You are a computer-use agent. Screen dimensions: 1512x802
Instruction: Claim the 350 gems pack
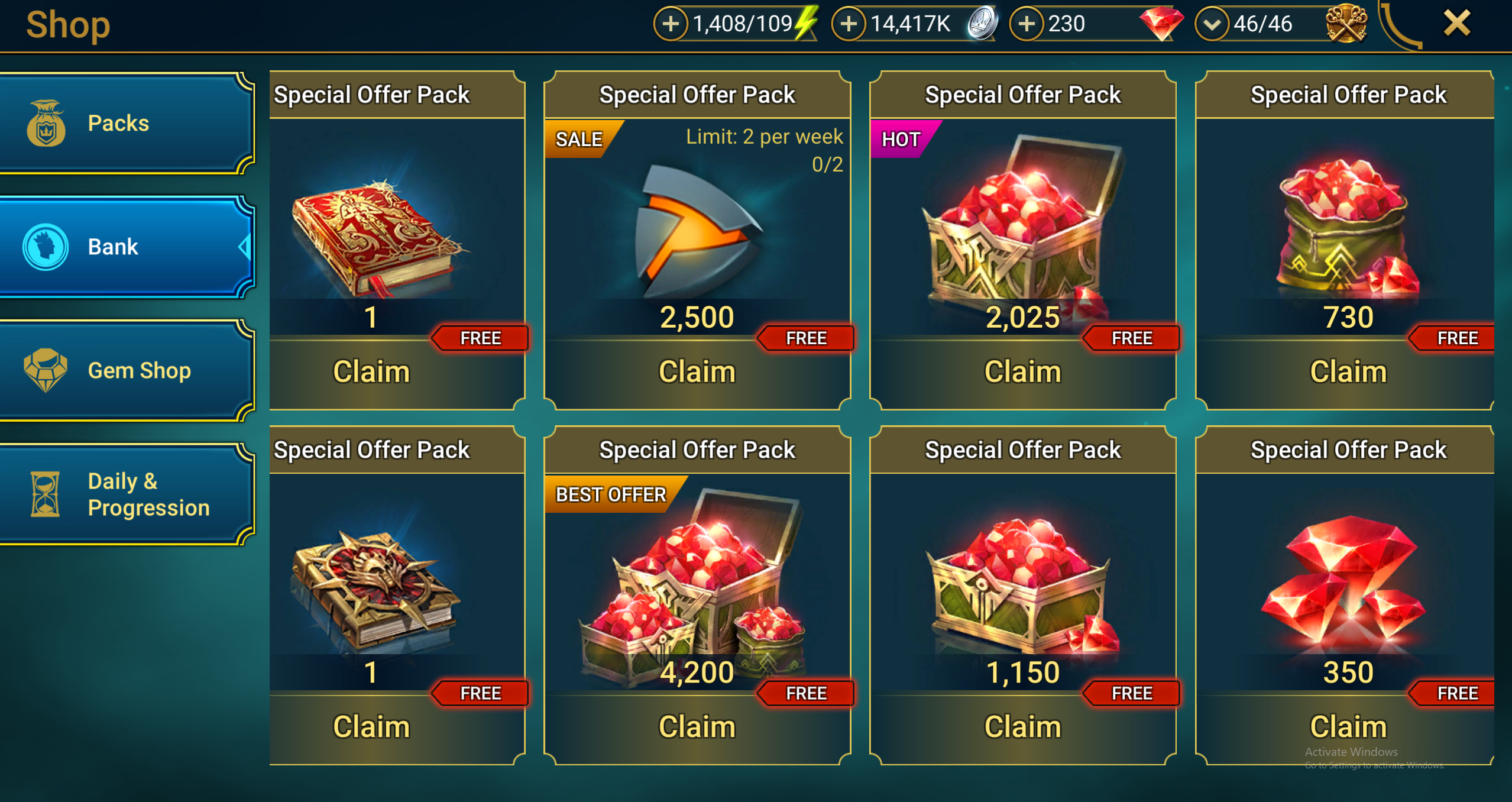(x=1348, y=727)
